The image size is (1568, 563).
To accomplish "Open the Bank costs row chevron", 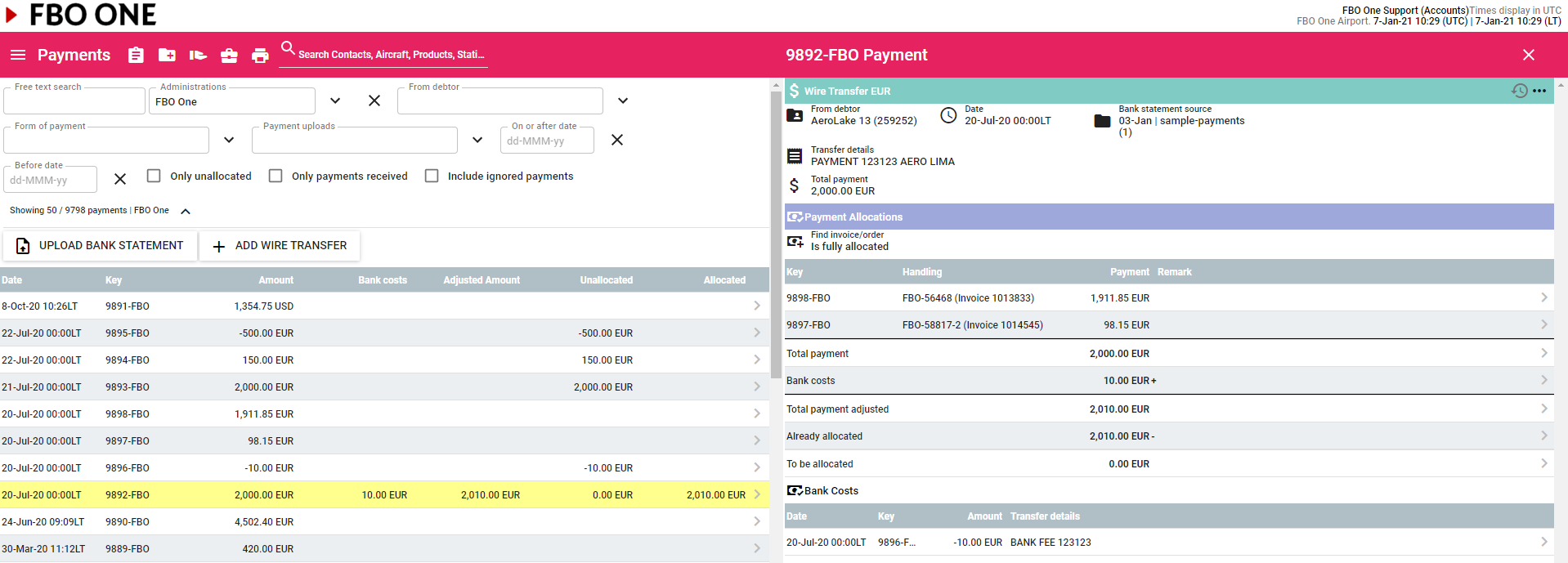I will tap(1544, 380).
